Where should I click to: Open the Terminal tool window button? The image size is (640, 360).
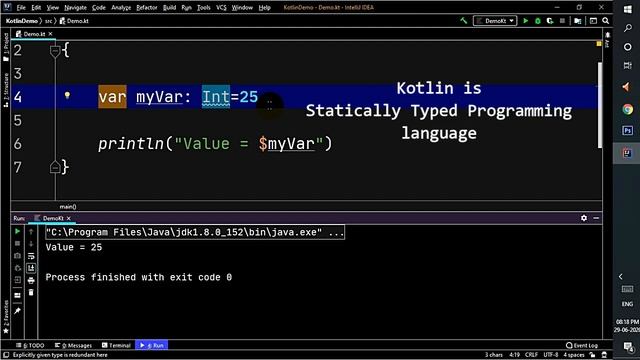pos(116,345)
